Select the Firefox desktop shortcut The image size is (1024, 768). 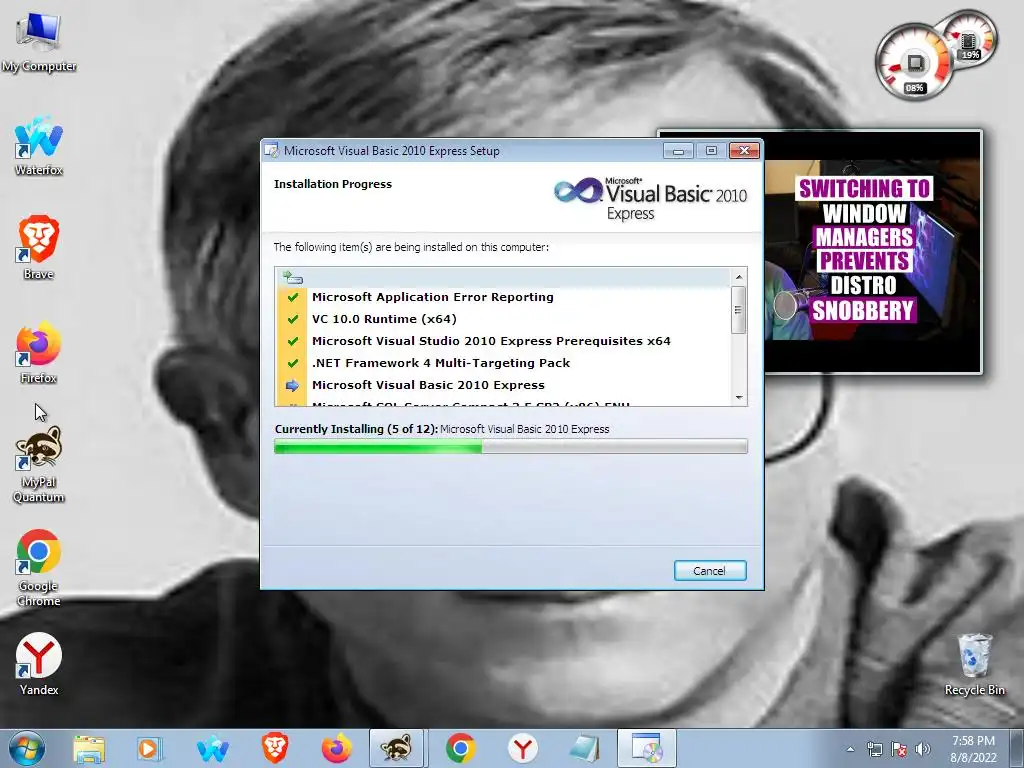click(x=39, y=352)
